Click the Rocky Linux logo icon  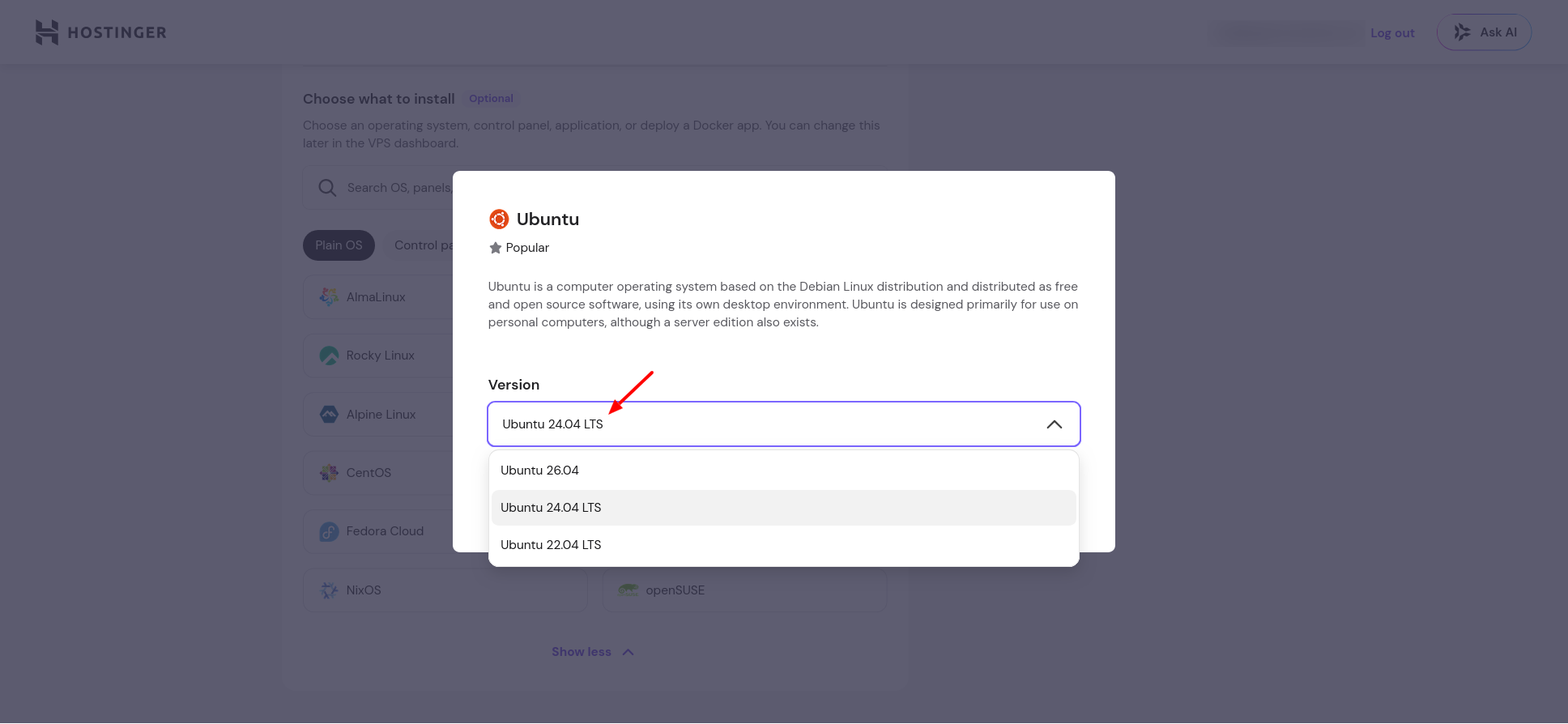point(329,356)
